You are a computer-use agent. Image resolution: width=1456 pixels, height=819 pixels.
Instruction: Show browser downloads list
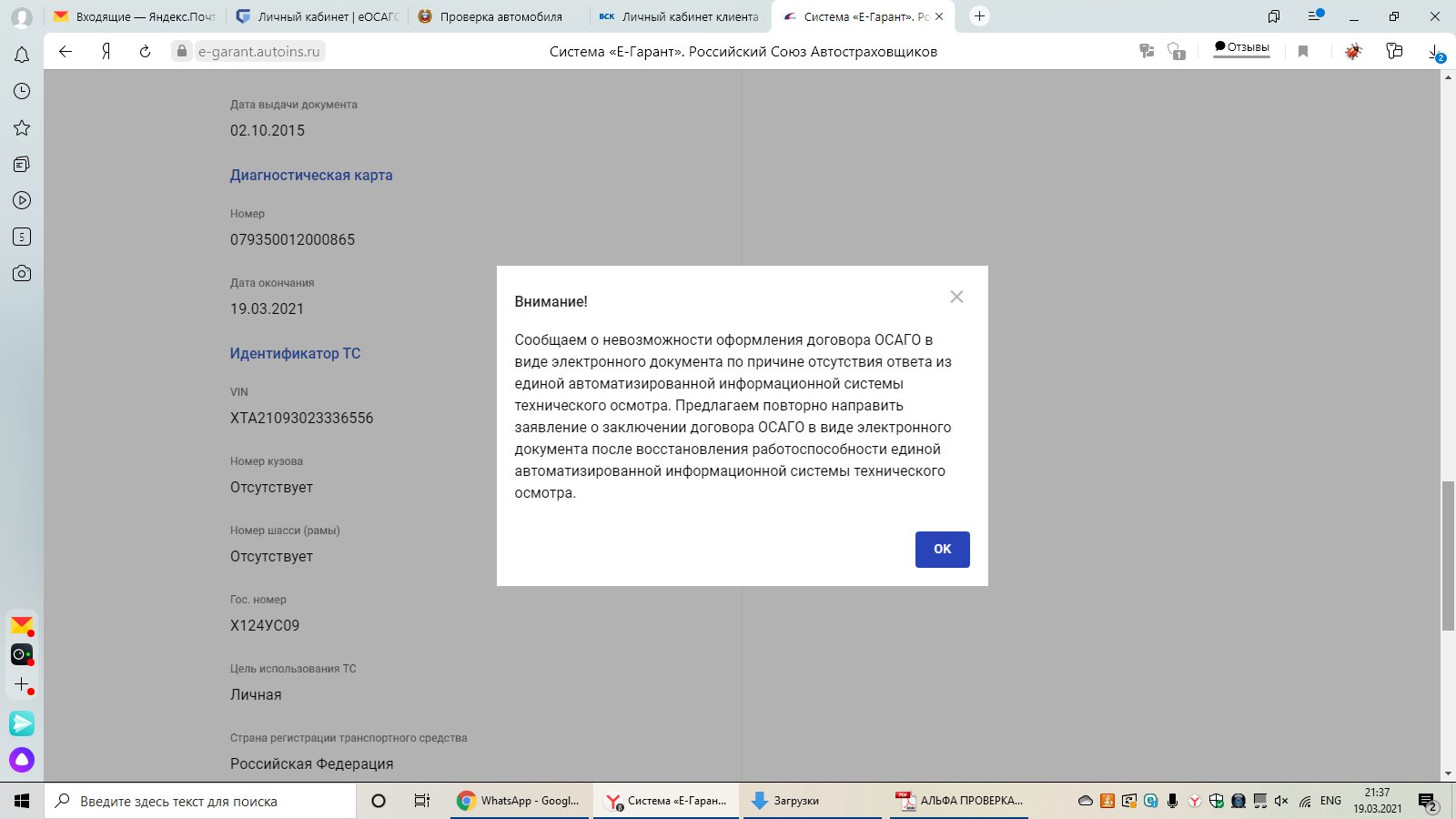point(1436,52)
